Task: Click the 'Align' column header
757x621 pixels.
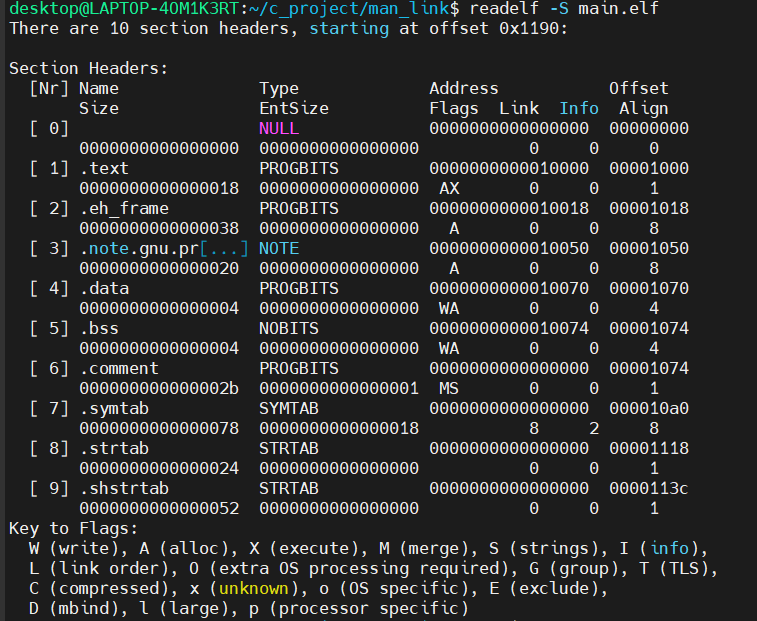Action: [x=644, y=108]
